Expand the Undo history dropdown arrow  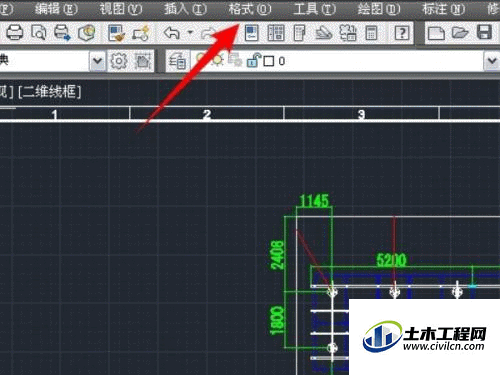pyautogui.click(x=190, y=33)
